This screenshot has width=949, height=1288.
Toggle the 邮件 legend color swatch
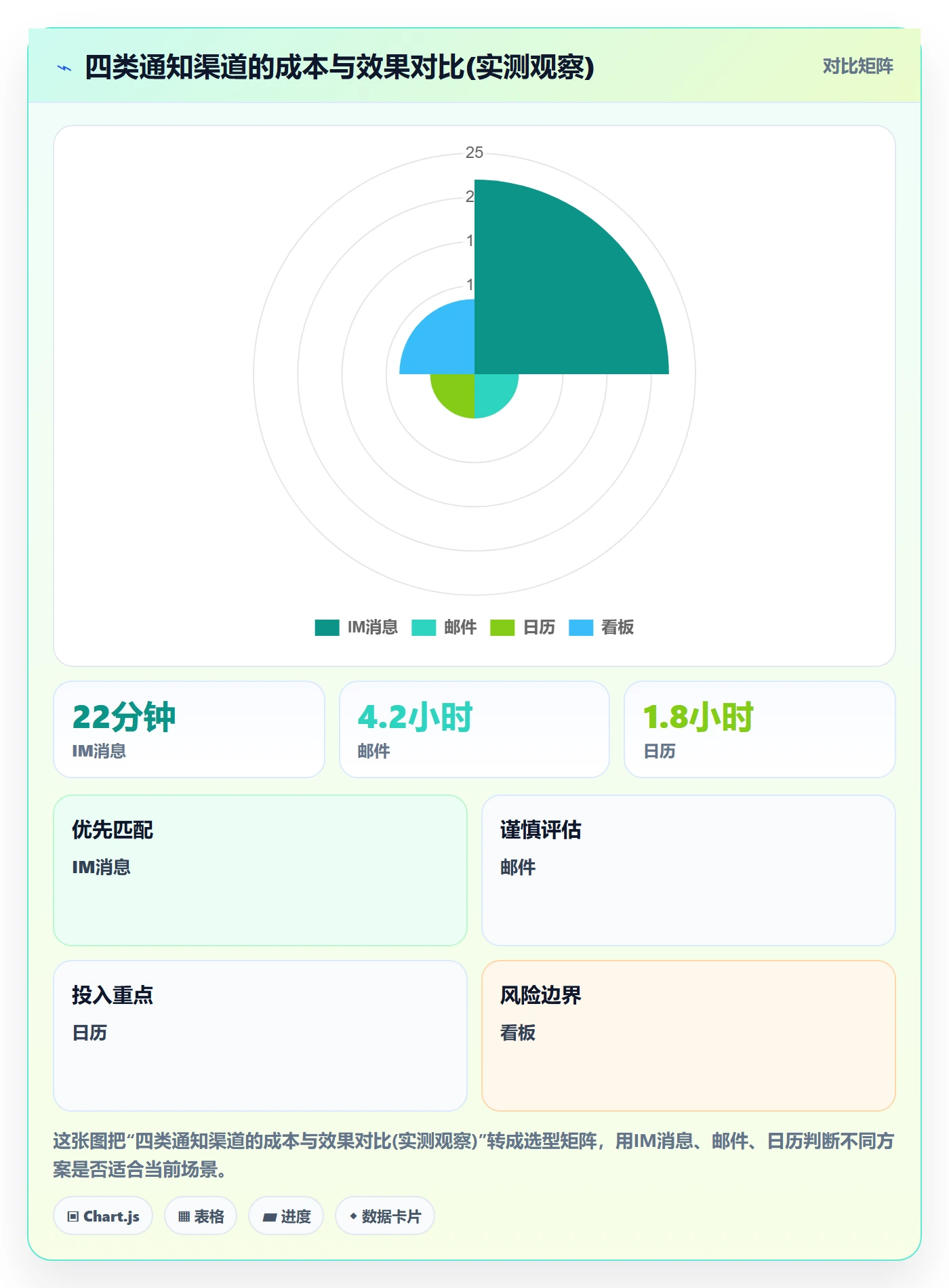click(424, 628)
